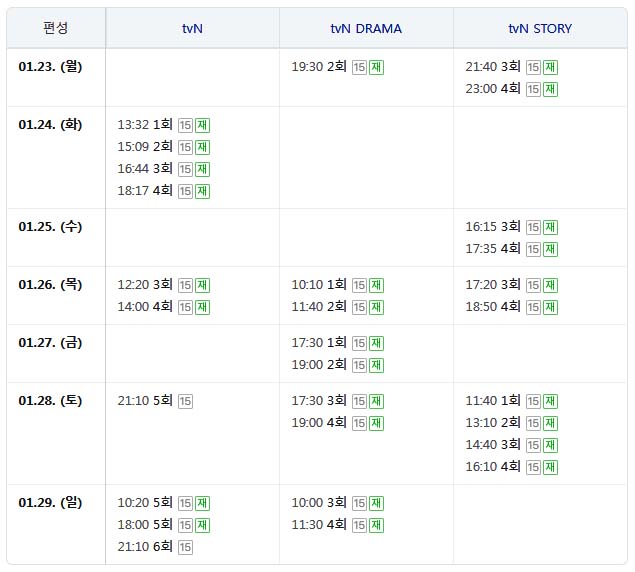The width and height of the screenshot is (635, 572).
Task: Click the green 재 rerun icon beside 19:00 4회
Action: [376, 423]
